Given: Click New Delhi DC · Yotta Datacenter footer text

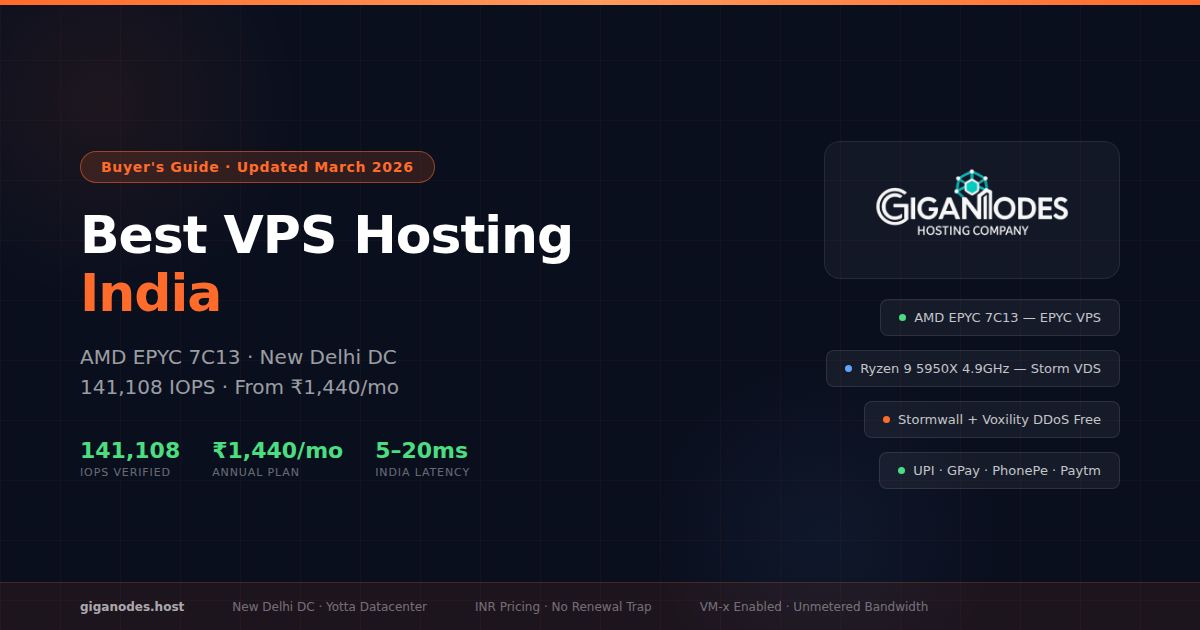Looking at the screenshot, I should 329,607.
